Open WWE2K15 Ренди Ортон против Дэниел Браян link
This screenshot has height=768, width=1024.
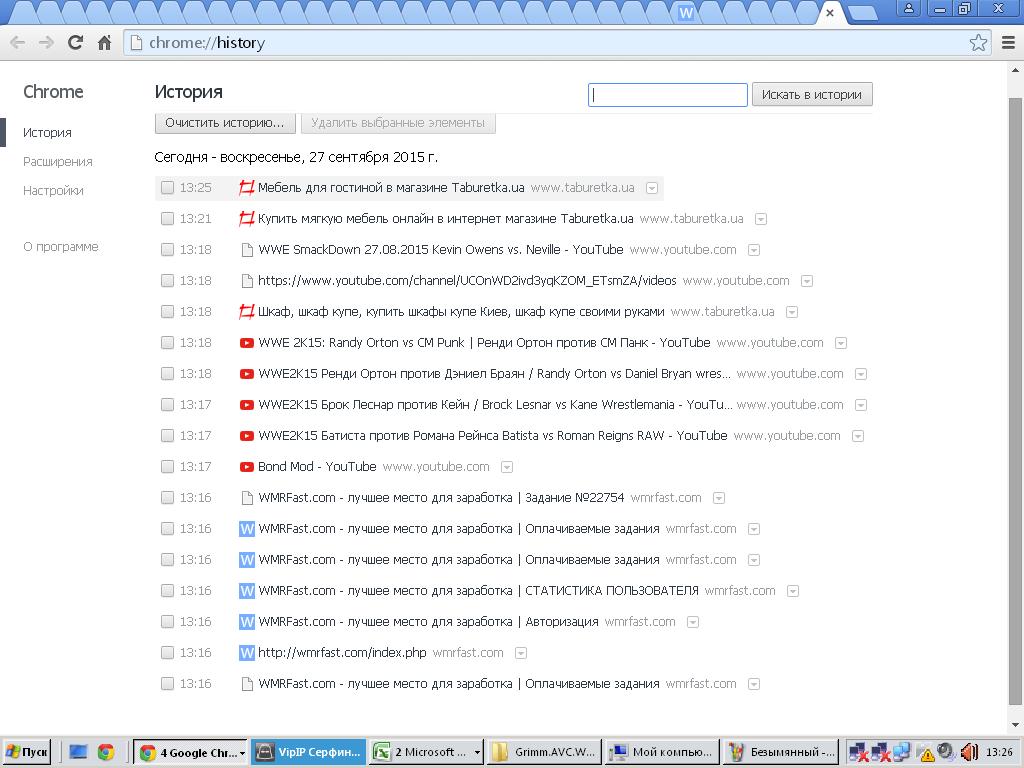click(x=494, y=374)
